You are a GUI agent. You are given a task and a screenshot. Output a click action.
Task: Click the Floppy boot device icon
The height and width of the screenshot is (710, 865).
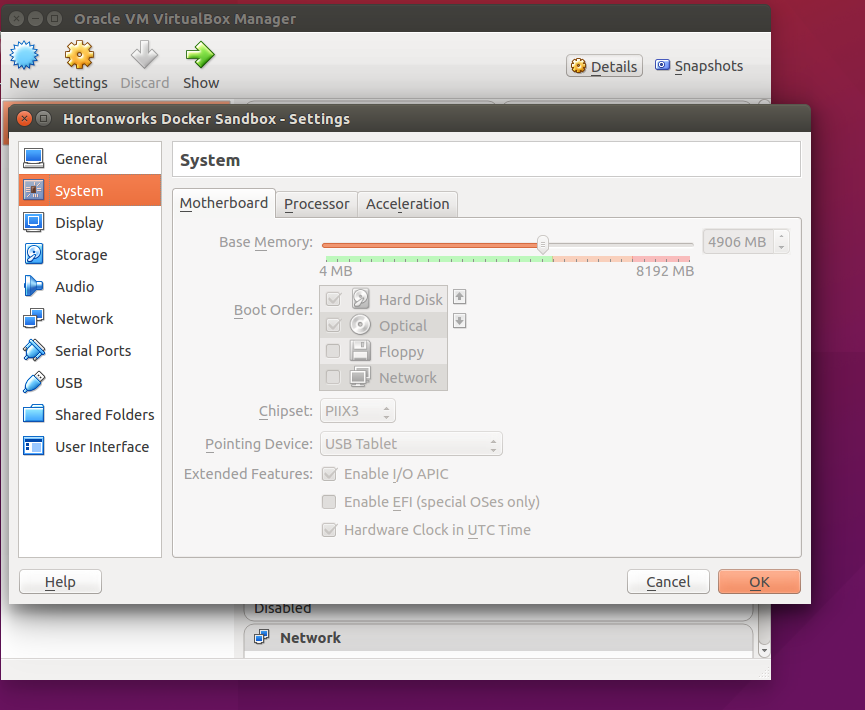pyautogui.click(x=360, y=350)
